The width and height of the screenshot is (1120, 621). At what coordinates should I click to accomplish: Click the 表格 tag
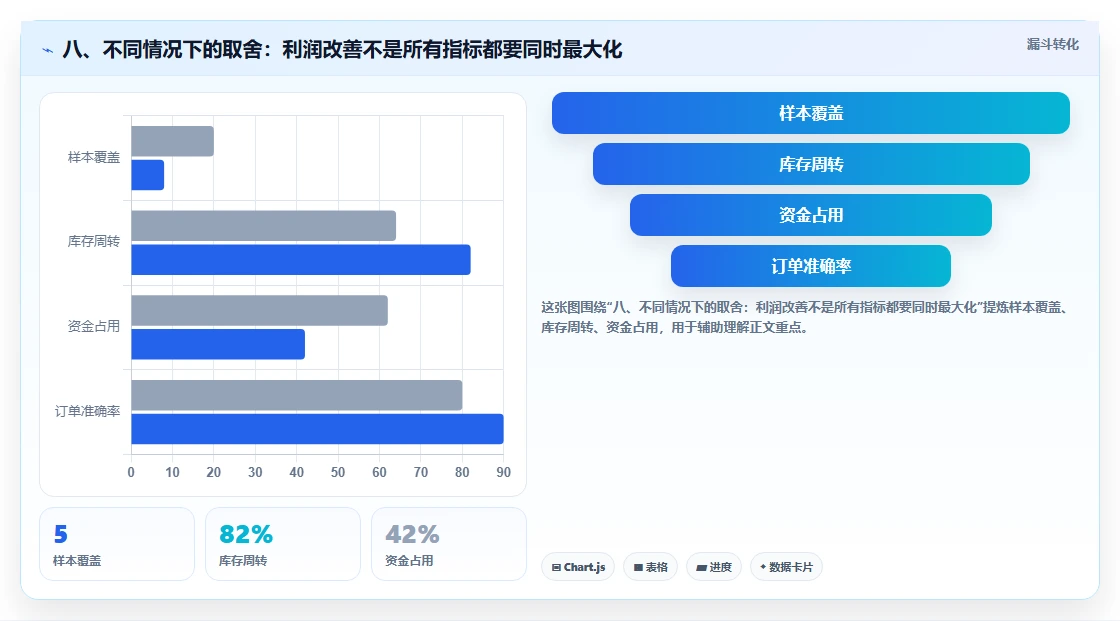[651, 567]
